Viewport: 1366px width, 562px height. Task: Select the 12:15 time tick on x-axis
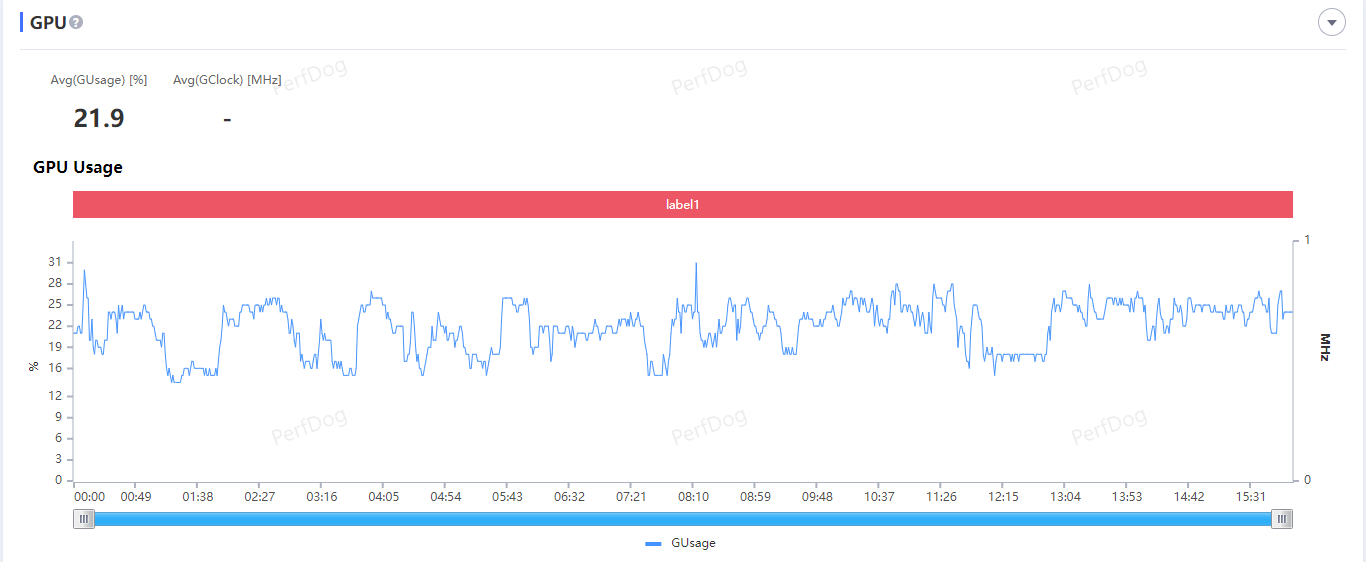tap(1003, 497)
